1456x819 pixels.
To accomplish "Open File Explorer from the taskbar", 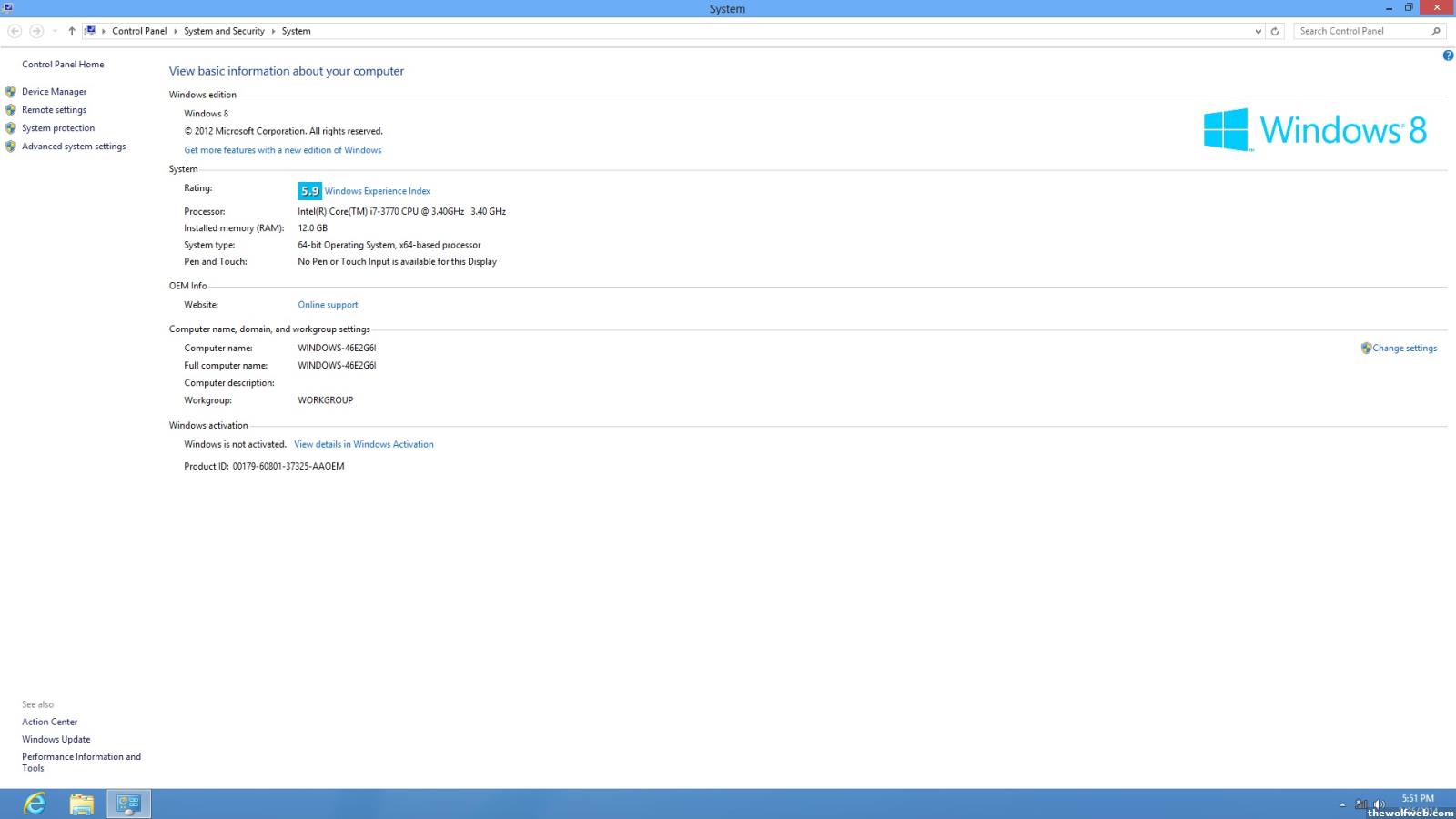I will [x=82, y=804].
